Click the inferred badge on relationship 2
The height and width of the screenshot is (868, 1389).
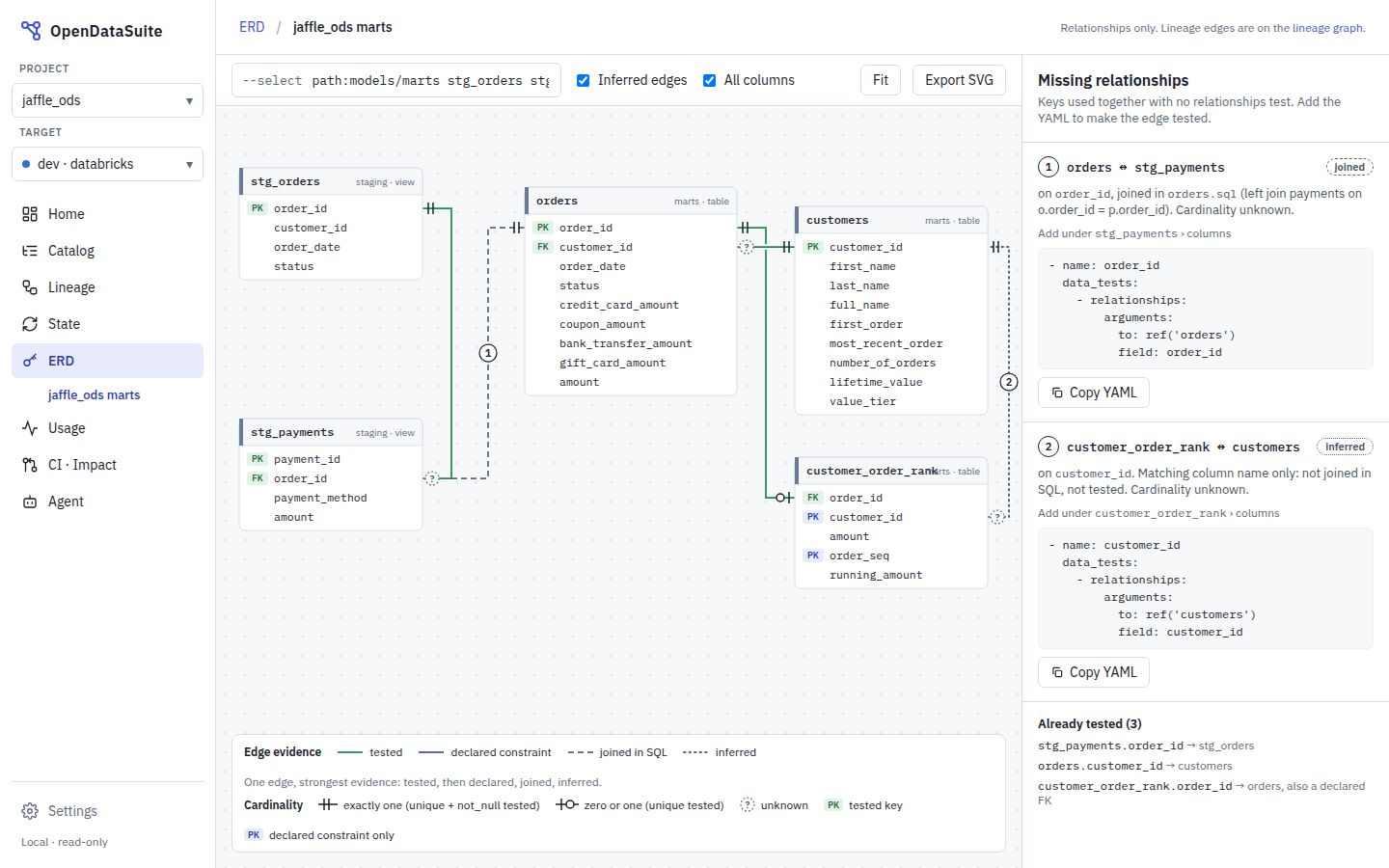coord(1345,447)
